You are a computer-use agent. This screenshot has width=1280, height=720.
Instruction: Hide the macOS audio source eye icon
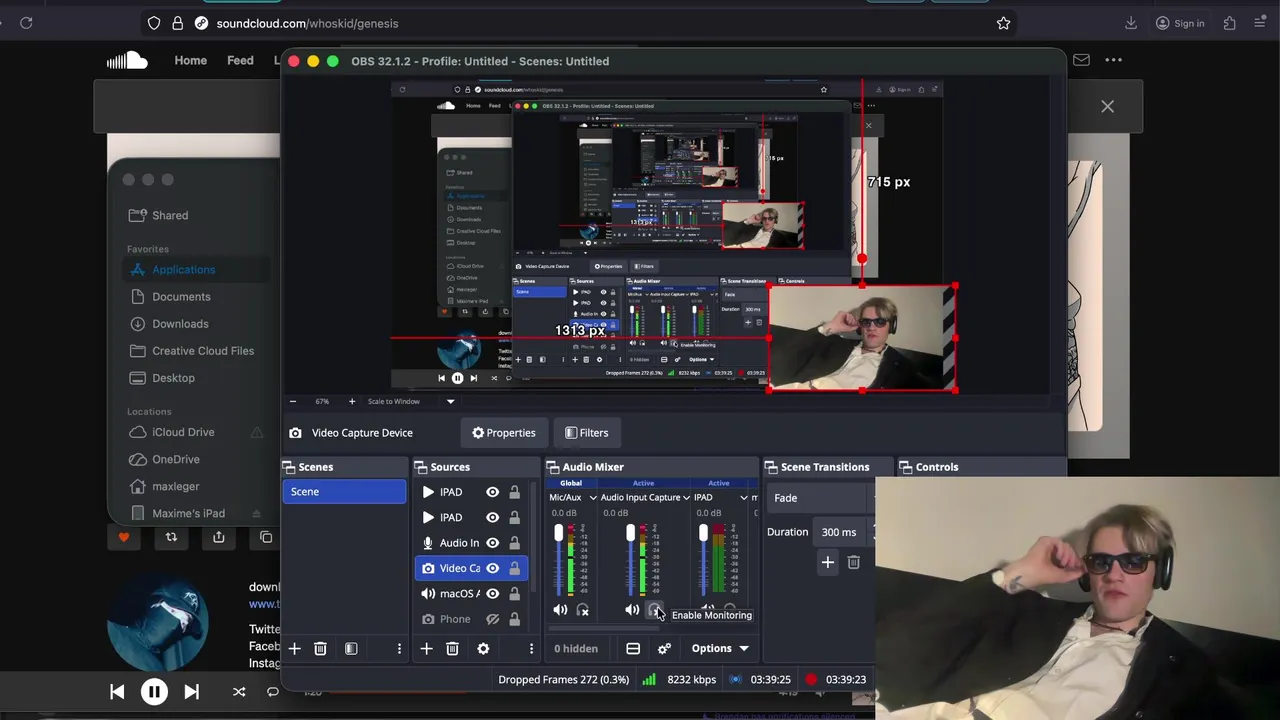point(492,594)
